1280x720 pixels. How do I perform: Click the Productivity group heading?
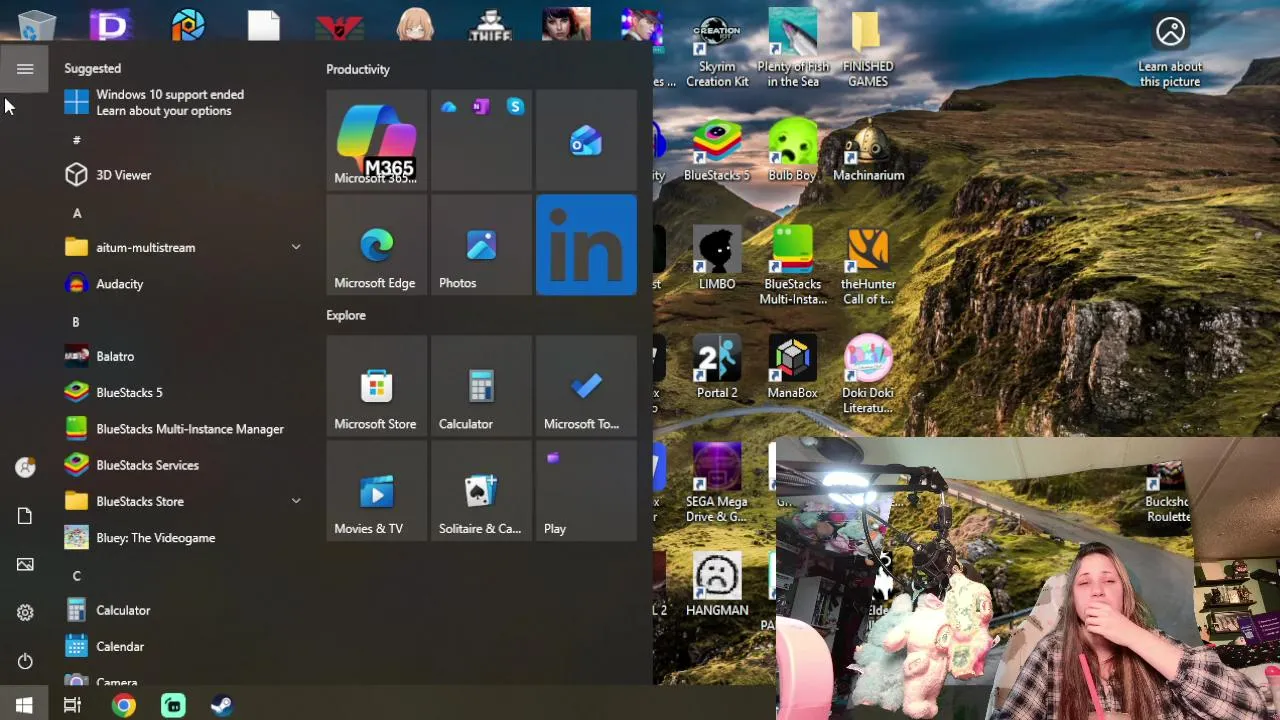[x=358, y=69]
